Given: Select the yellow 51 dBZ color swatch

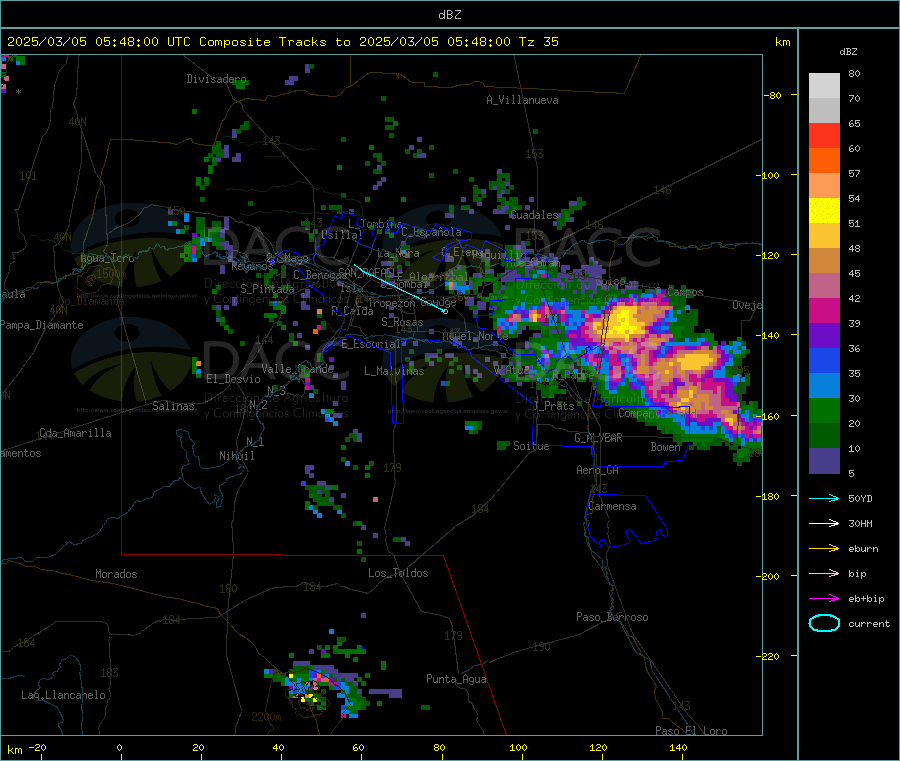Looking at the screenshot, I should (824, 211).
